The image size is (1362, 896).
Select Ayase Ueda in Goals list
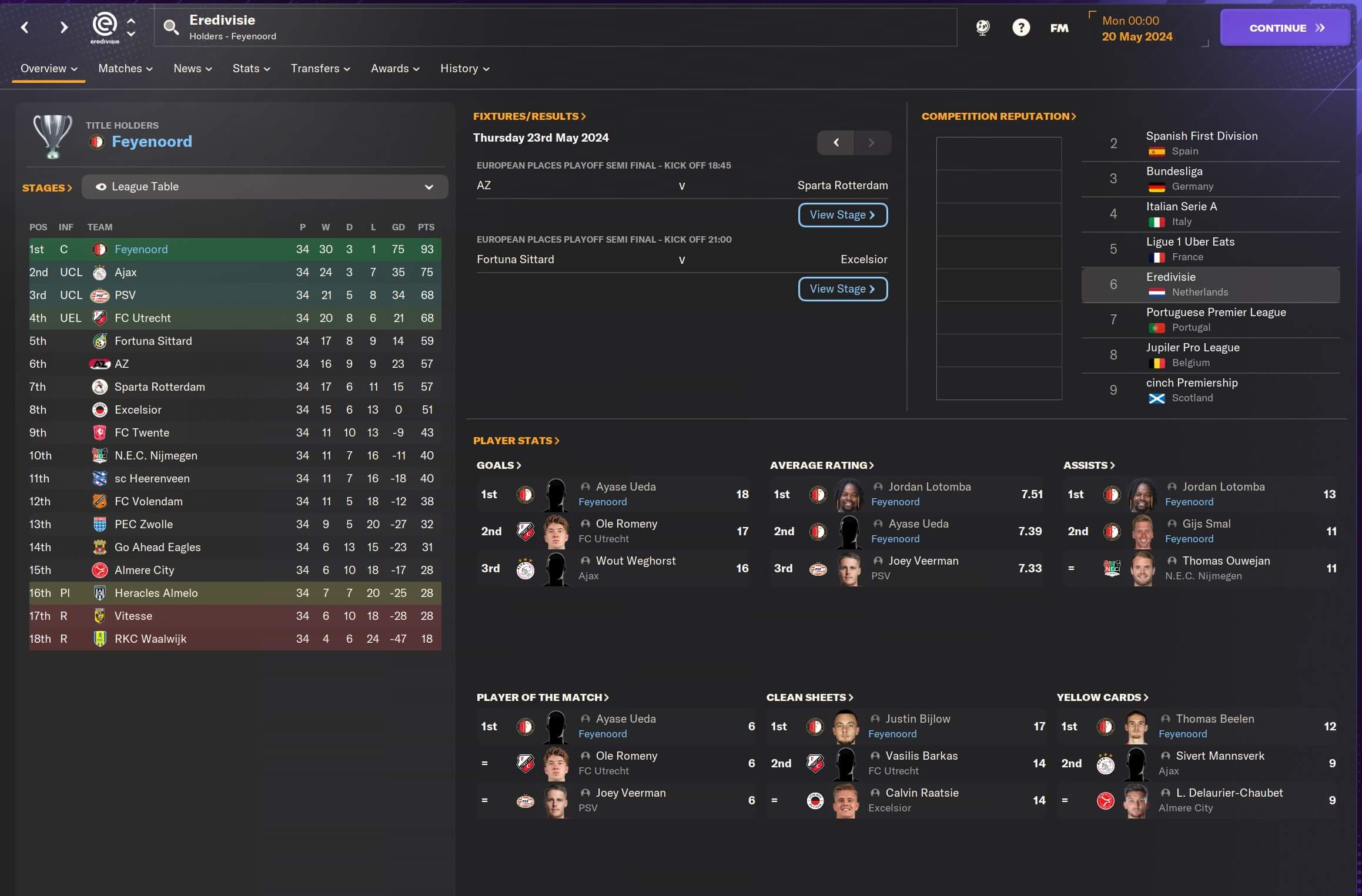click(x=614, y=495)
